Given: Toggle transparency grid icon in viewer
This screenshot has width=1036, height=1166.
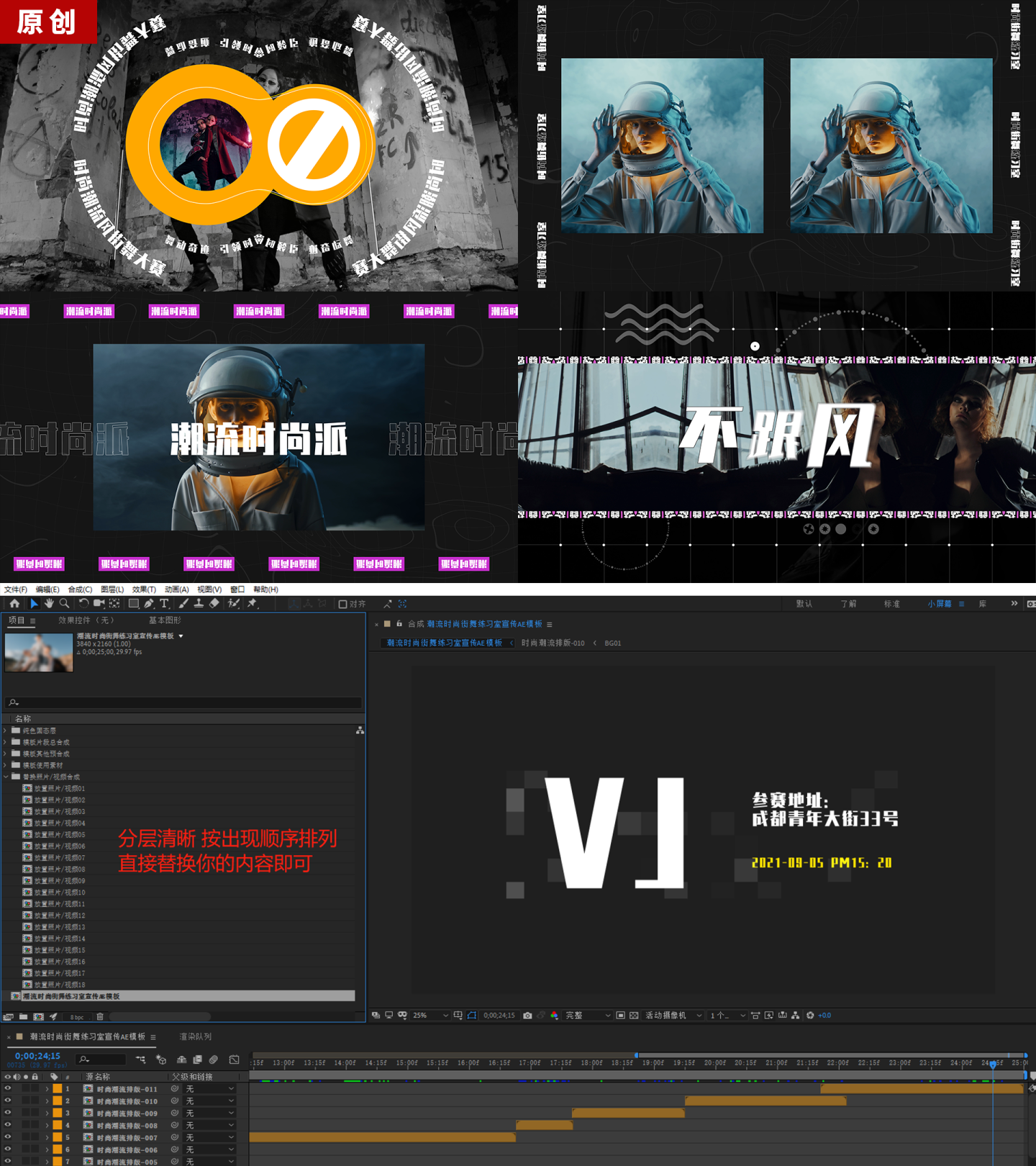Looking at the screenshot, I should click(x=634, y=1016).
